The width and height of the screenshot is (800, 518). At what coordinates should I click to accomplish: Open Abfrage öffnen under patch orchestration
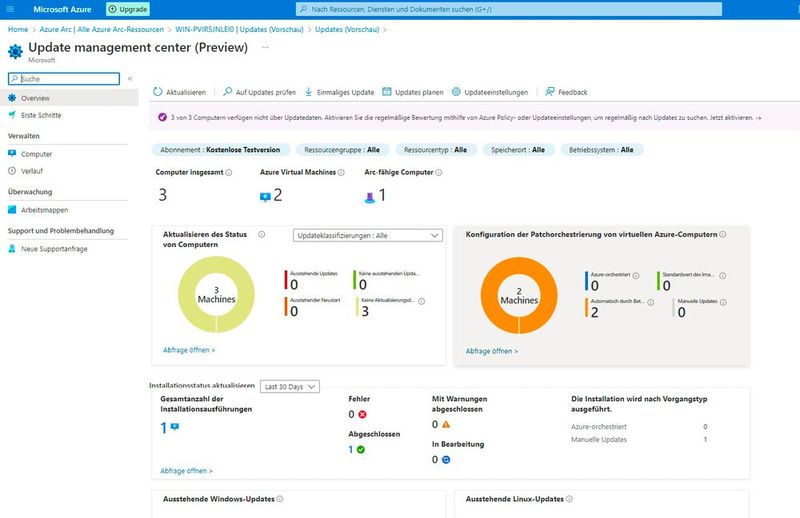click(x=492, y=351)
